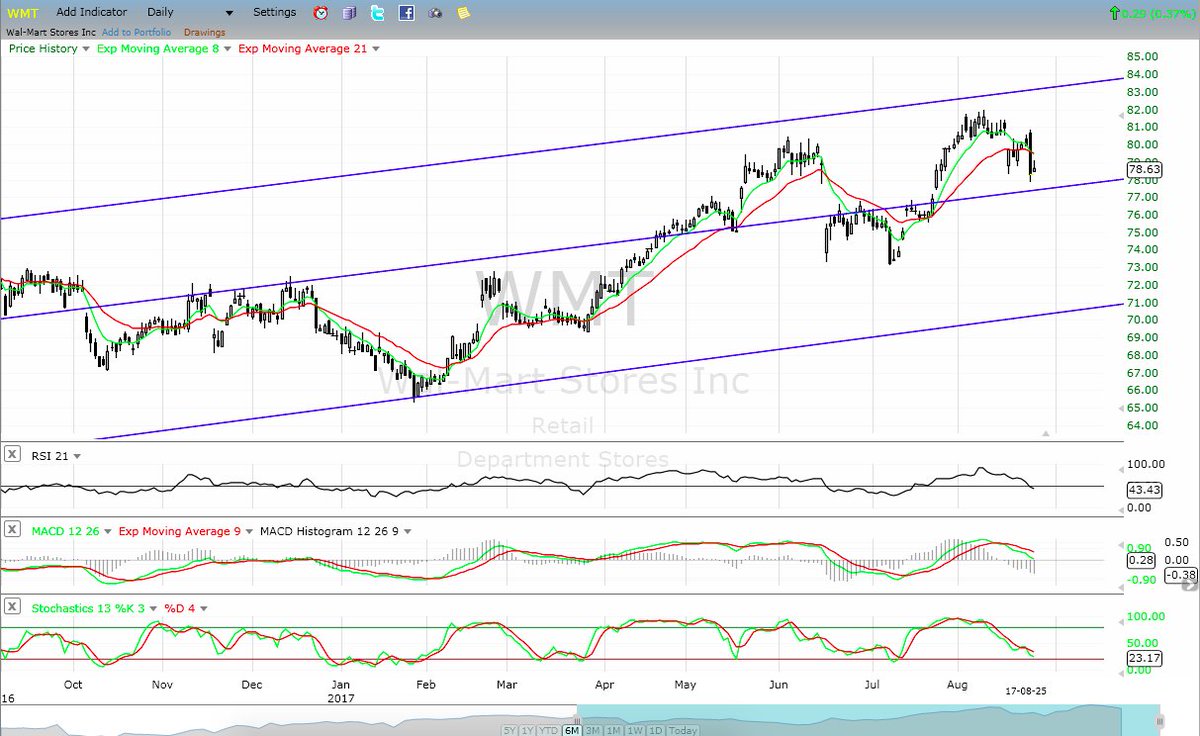
Task: Open MACD 12 26 settings dropdown
Action: tap(109, 531)
